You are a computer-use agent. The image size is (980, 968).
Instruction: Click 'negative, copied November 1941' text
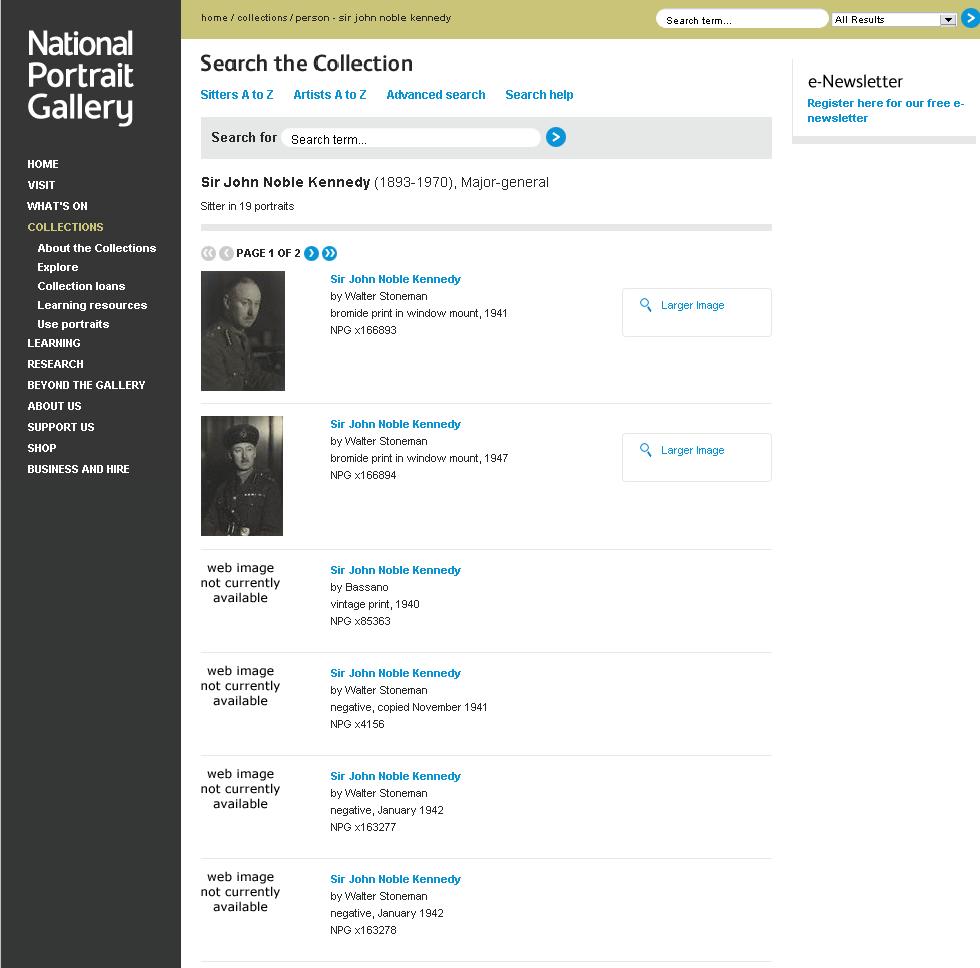[x=409, y=707]
